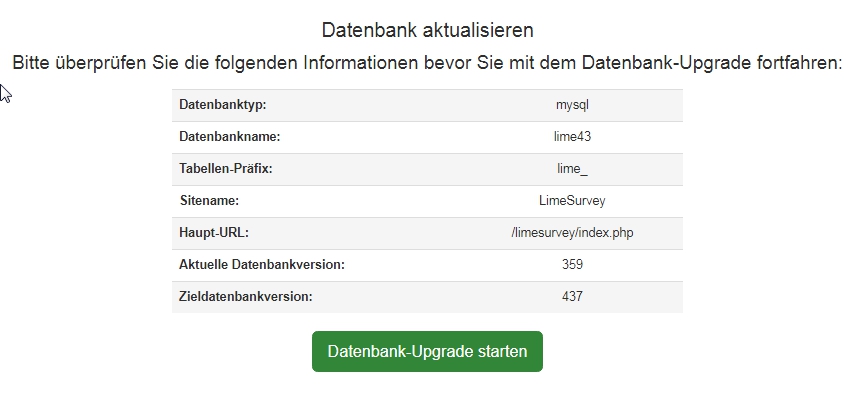The height and width of the screenshot is (412, 868).
Task: Select the 'Tabellen-Präfix:' row label
Action: click(225, 169)
